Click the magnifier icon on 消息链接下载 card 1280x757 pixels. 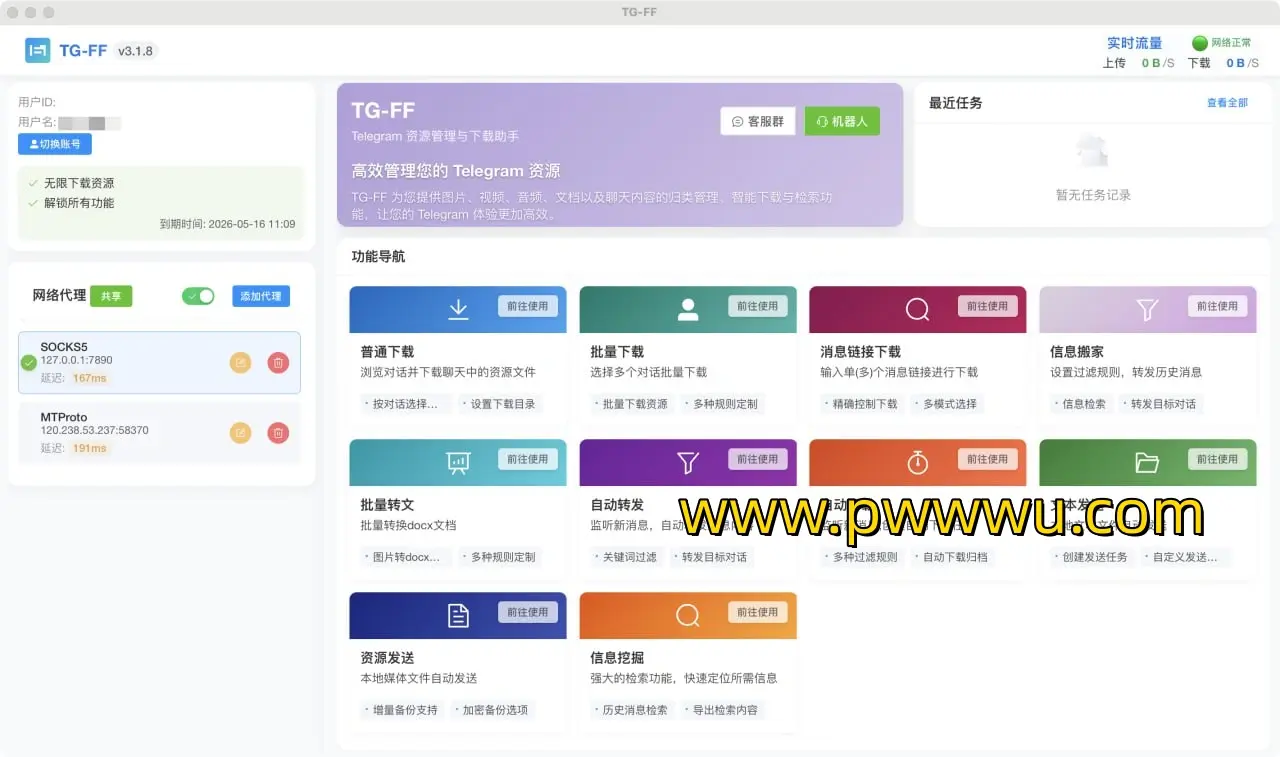(x=917, y=310)
